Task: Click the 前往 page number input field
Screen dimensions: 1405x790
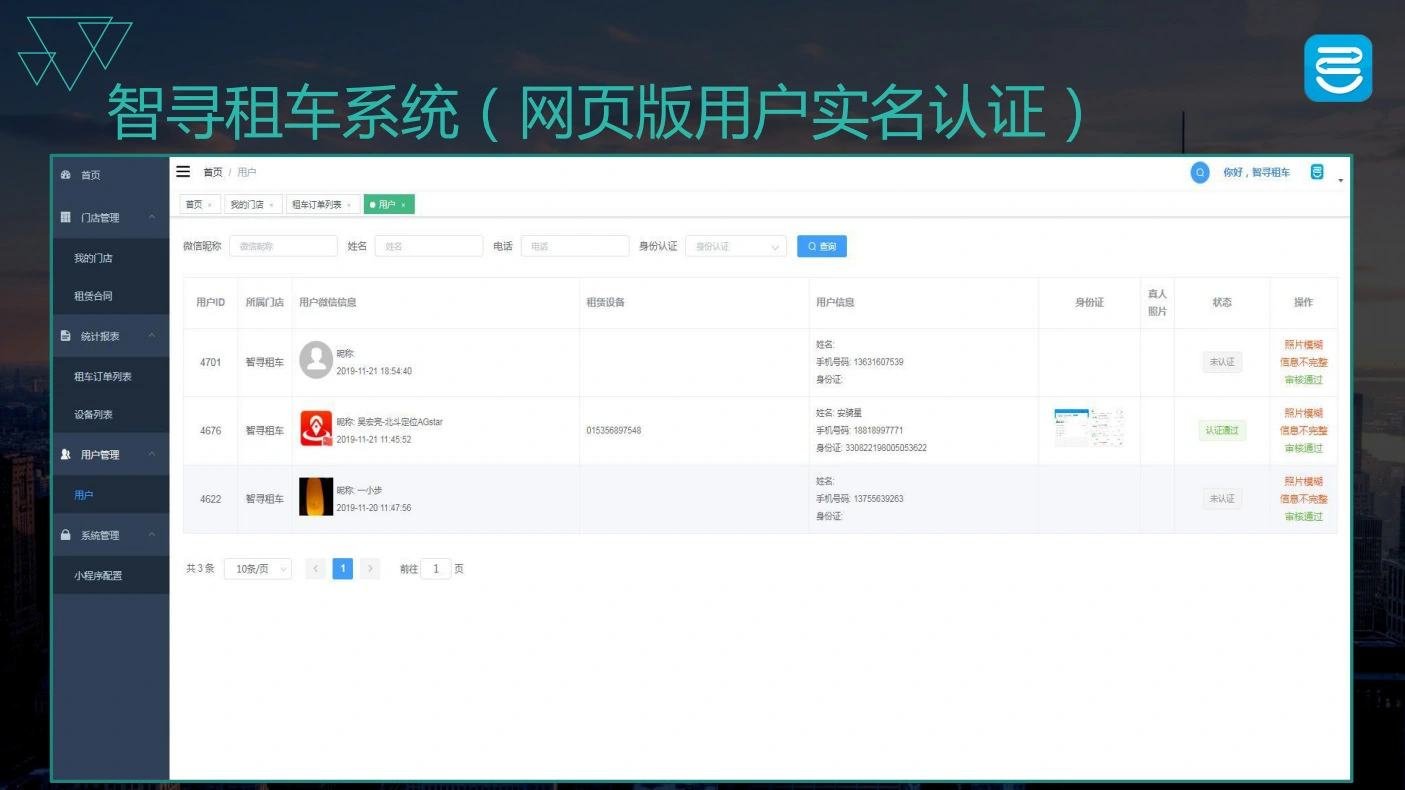Action: [437, 568]
